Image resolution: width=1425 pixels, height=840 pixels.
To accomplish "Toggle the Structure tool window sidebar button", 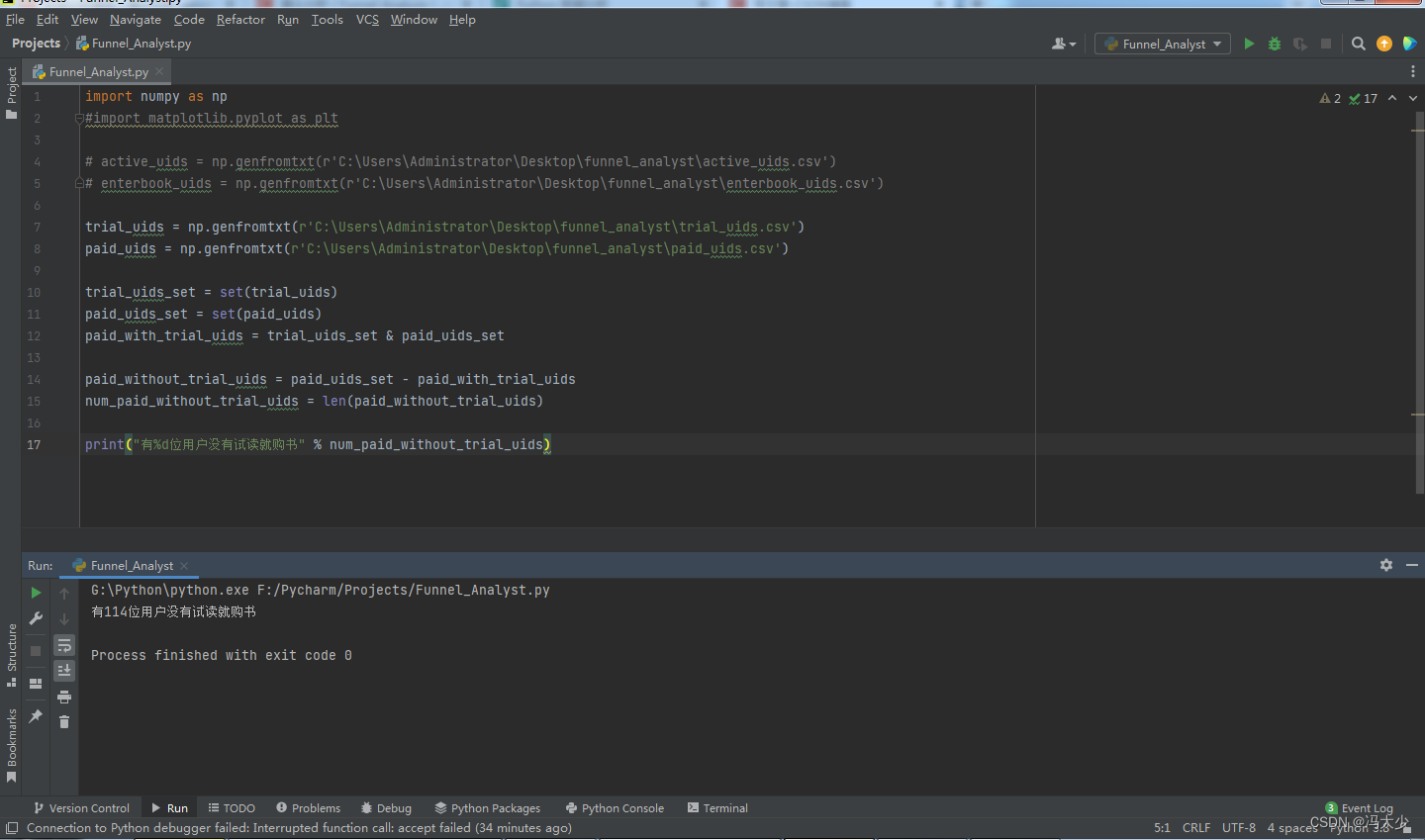I will (x=11, y=655).
